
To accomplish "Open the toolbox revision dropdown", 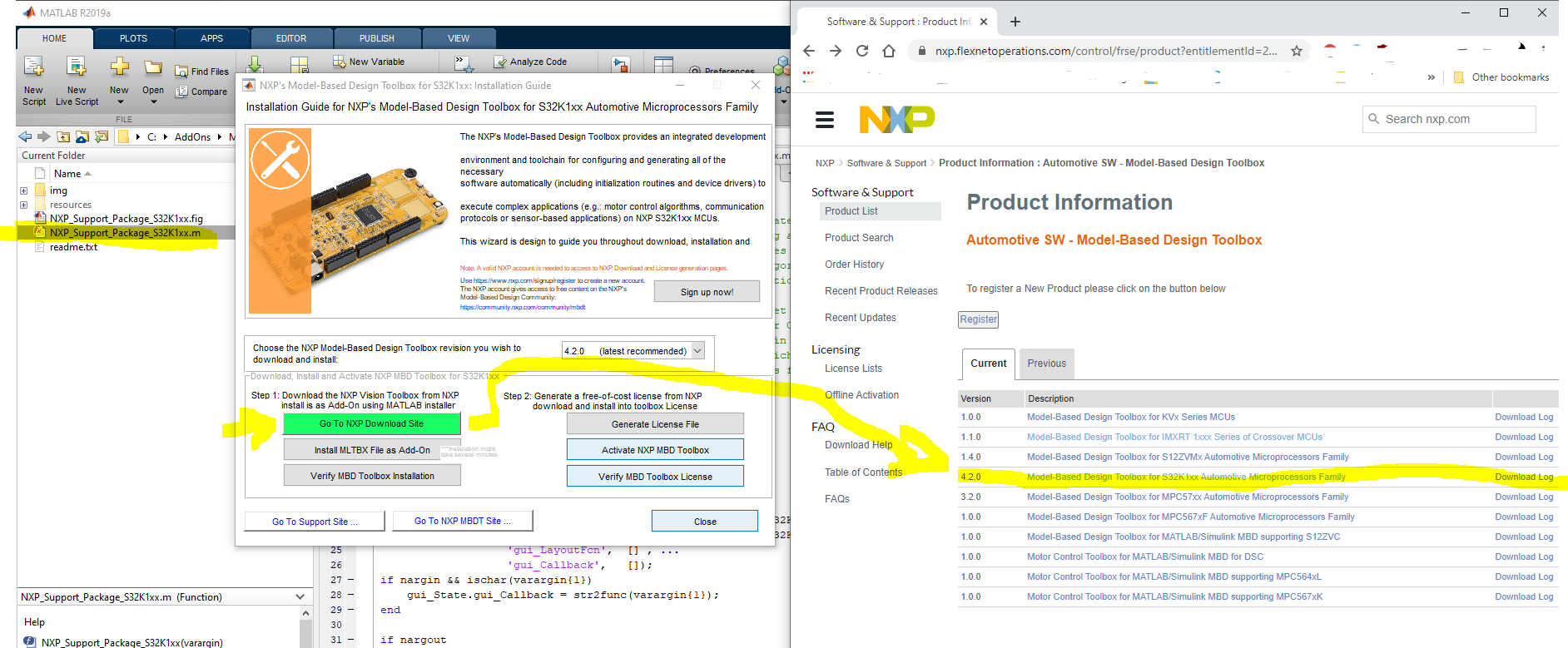I will click(633, 351).
